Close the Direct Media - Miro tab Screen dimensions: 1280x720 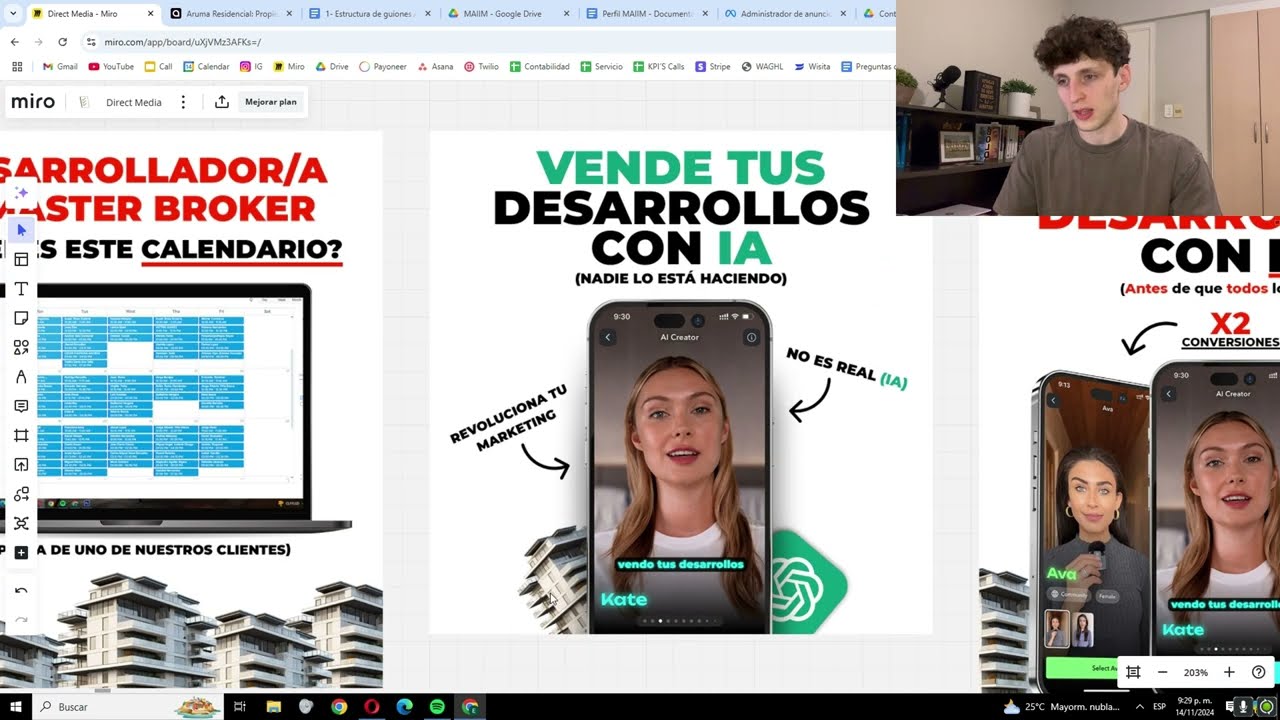point(150,14)
